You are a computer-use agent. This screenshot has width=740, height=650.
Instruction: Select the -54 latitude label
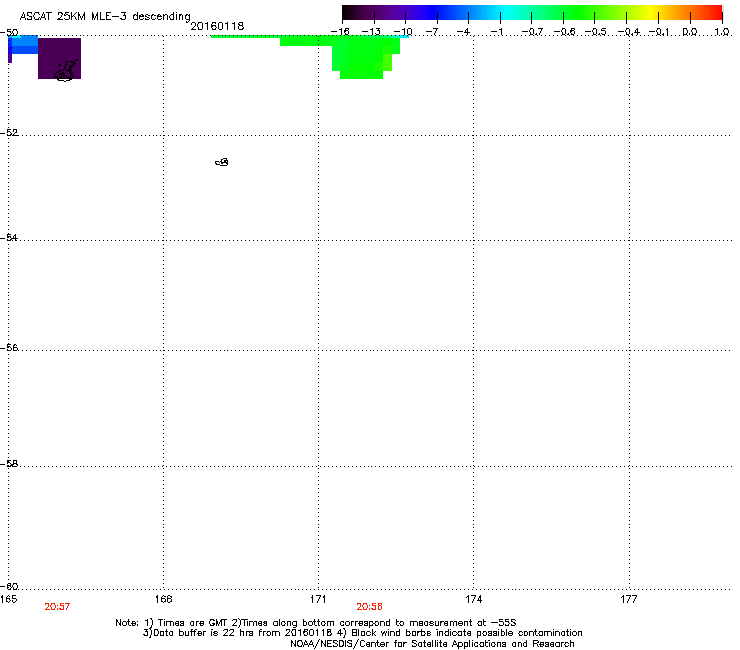(9, 237)
